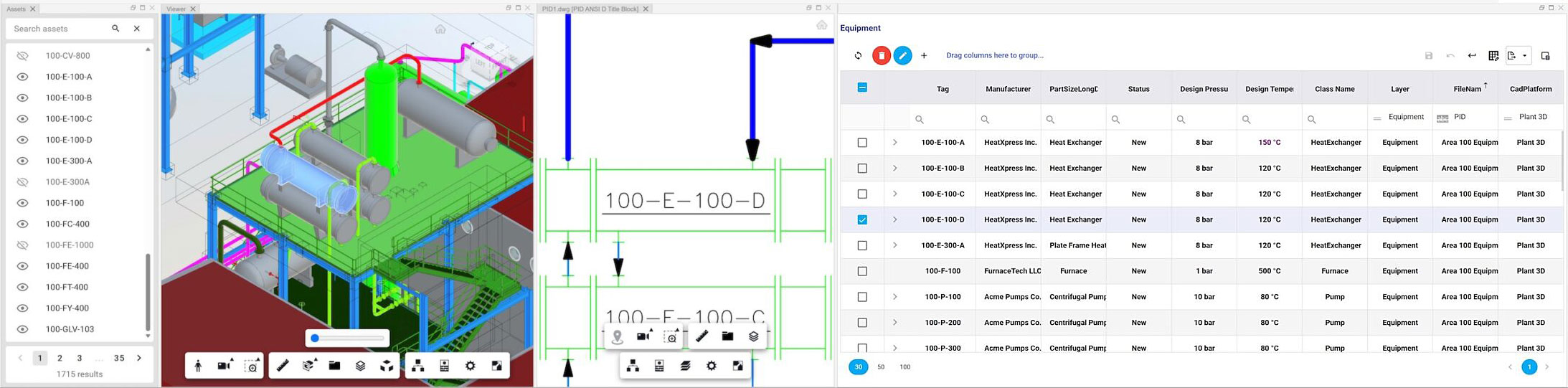Image resolution: width=1568 pixels, height=388 pixels.
Task: Switch to the Viewer tab
Action: tap(176, 9)
